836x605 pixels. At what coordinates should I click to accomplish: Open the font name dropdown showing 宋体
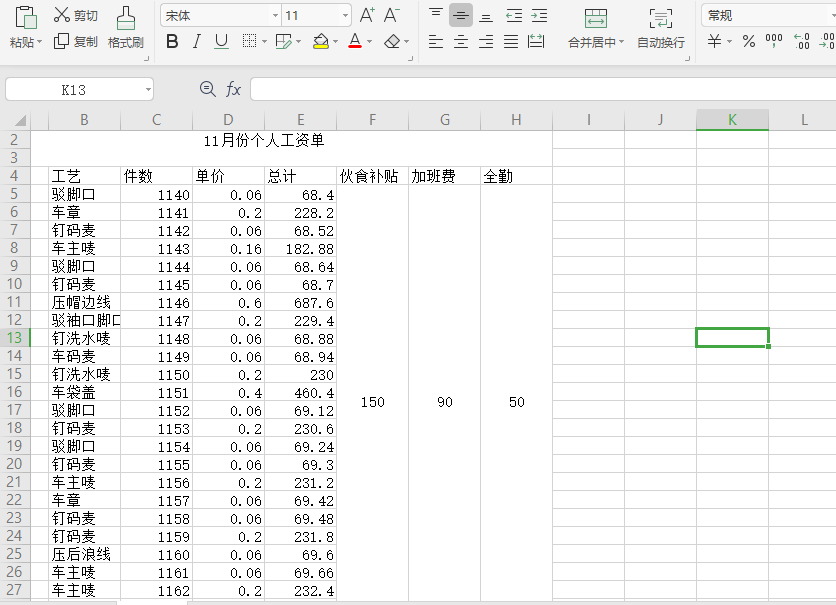point(275,15)
